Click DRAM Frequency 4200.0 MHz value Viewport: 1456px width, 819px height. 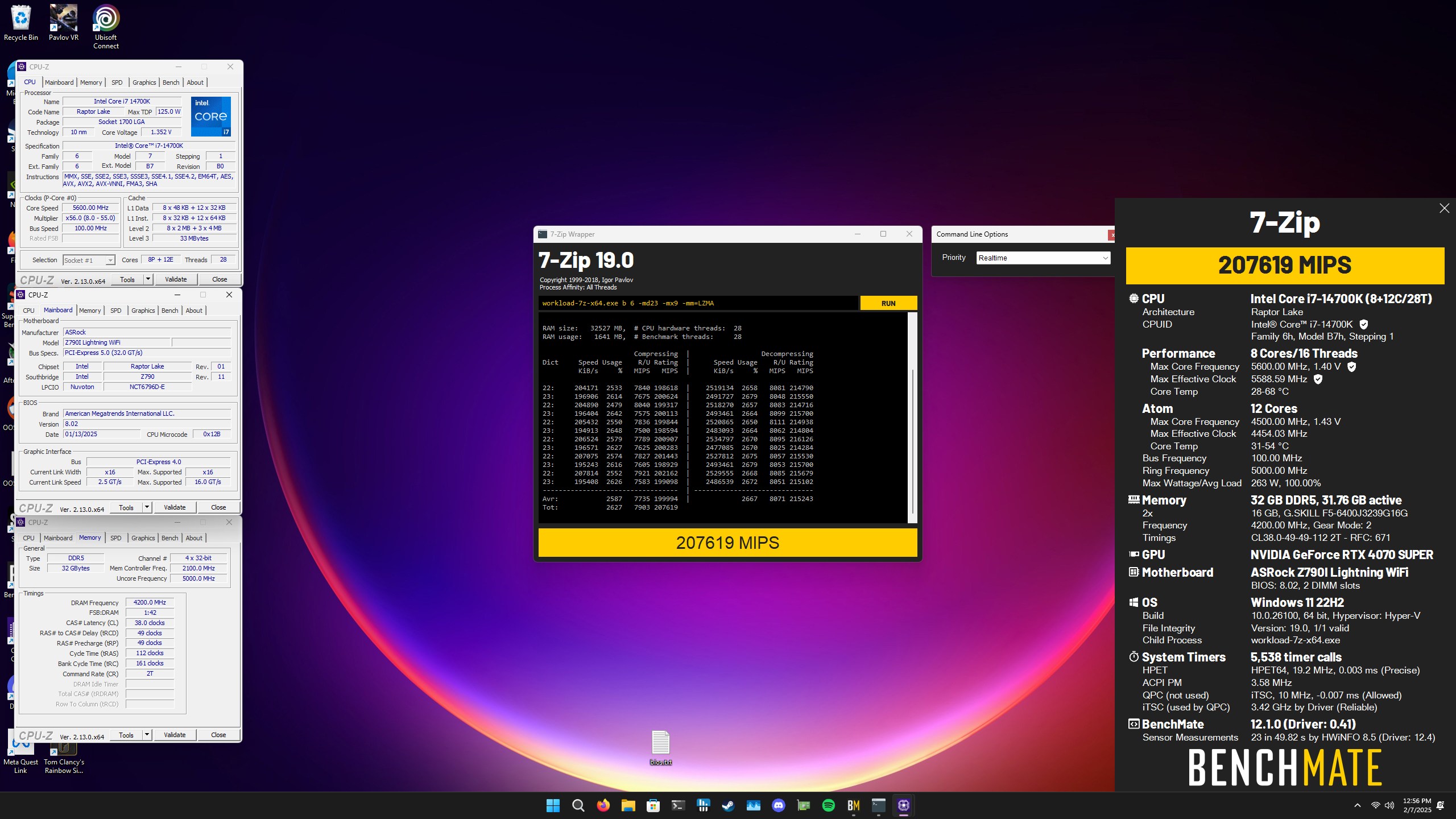pyautogui.click(x=150, y=602)
